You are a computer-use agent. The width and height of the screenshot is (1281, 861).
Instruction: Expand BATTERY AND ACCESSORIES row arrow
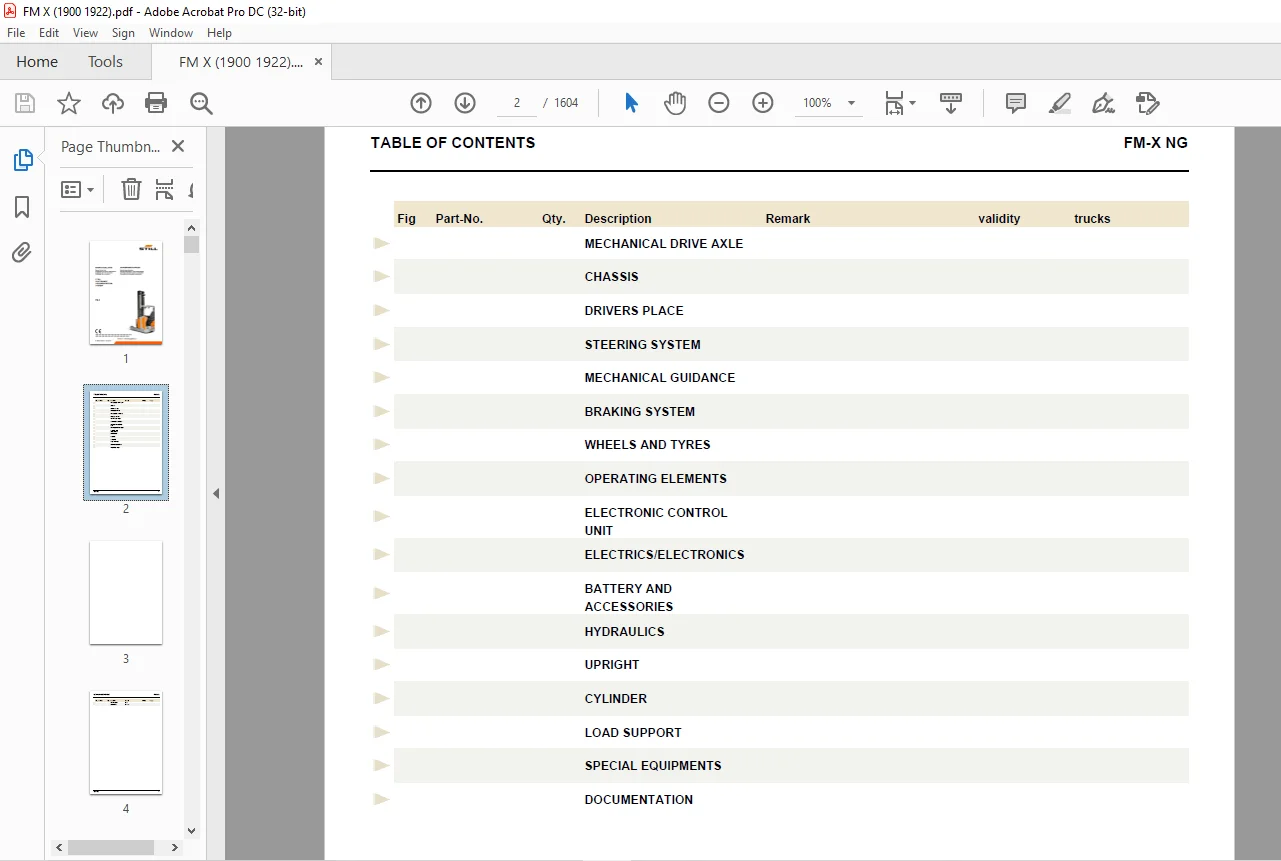(x=381, y=593)
